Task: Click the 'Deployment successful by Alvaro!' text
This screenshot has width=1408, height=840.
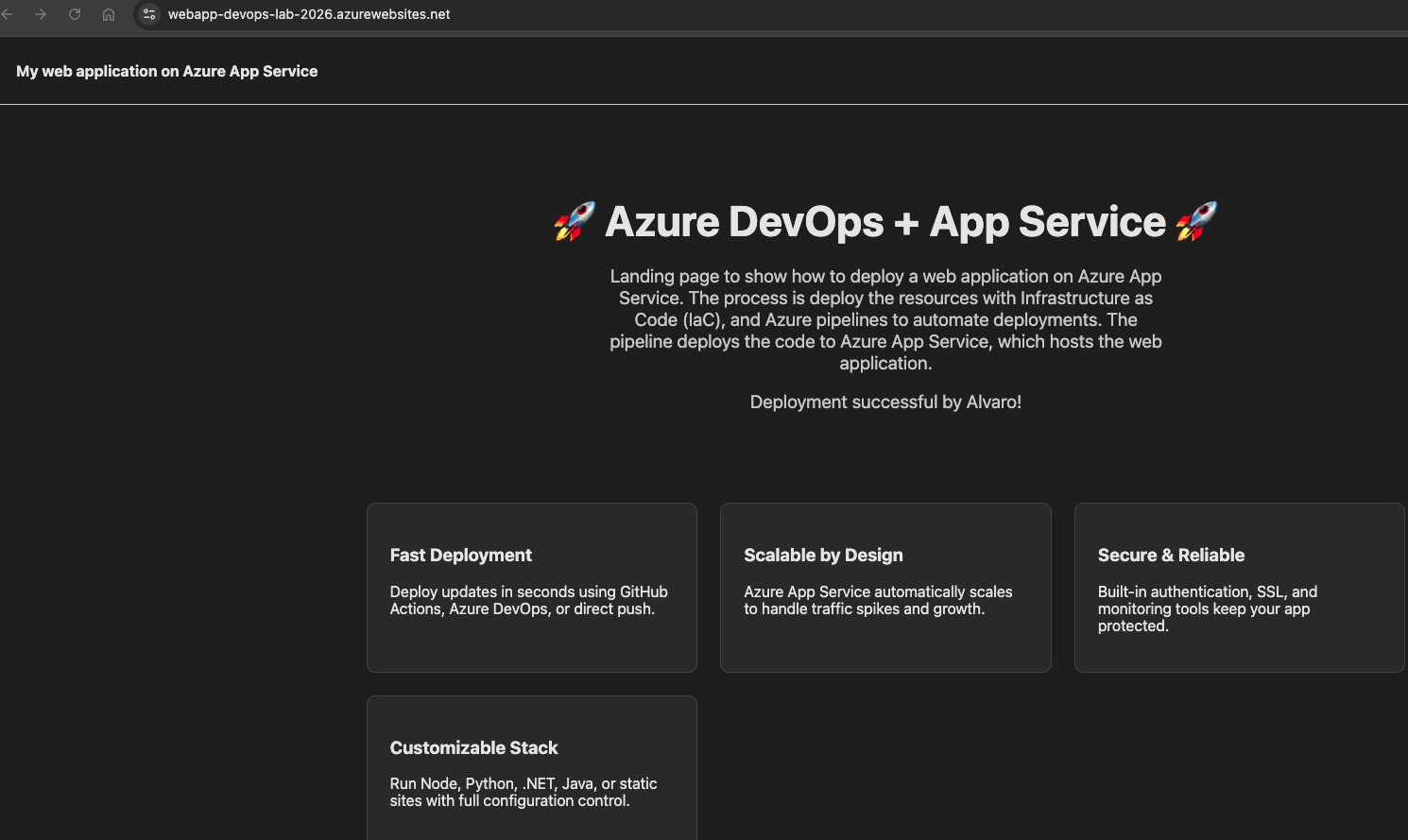Action: 885,402
